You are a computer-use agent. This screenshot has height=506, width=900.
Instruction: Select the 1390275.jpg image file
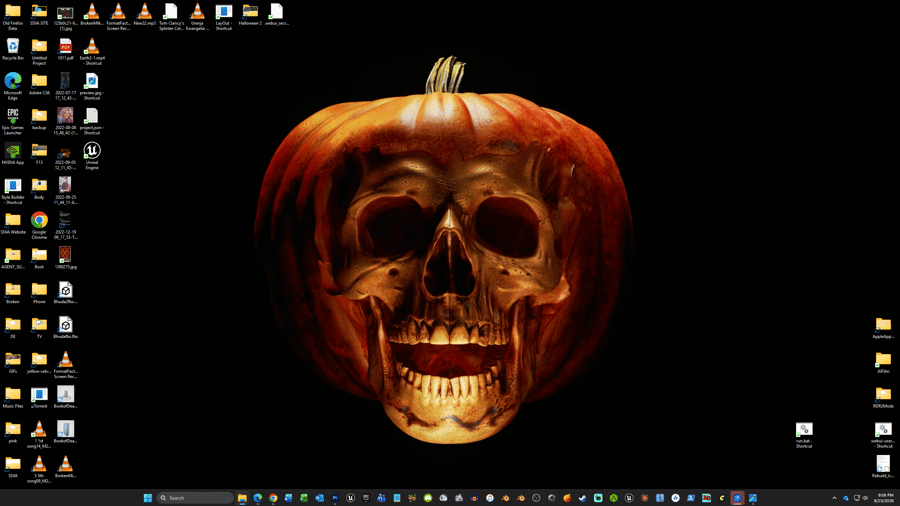[65, 259]
